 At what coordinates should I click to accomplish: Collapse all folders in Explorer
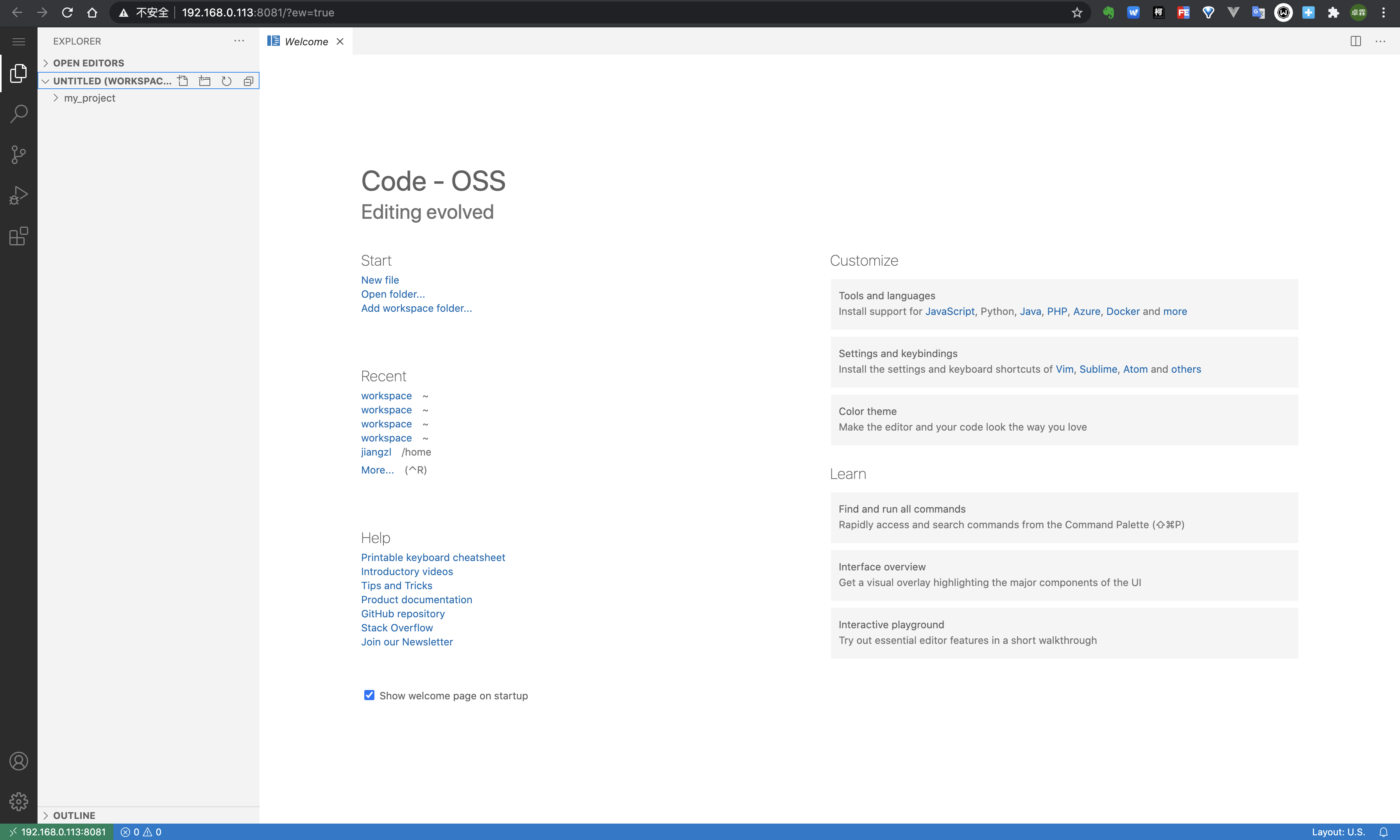249,81
